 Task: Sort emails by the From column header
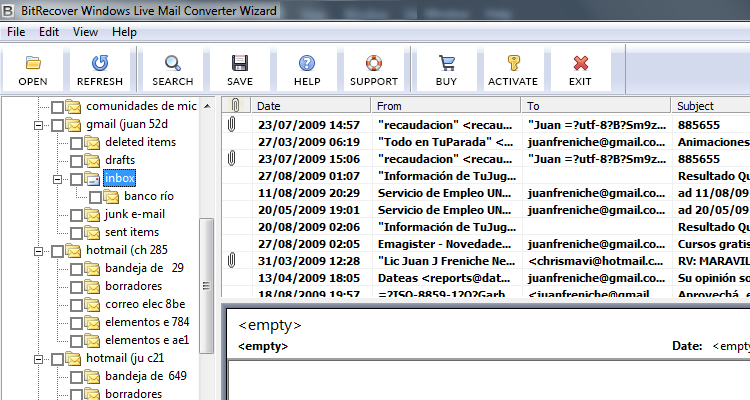click(x=446, y=105)
